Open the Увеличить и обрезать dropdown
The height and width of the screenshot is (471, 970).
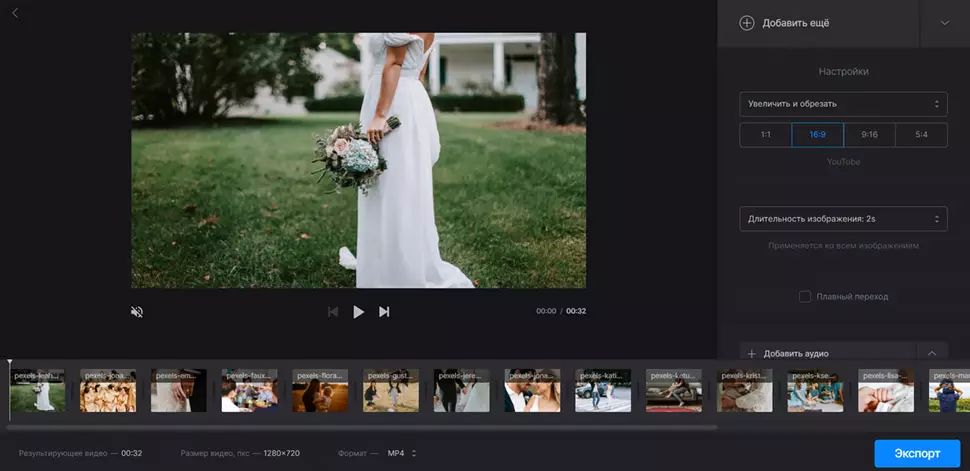843,104
